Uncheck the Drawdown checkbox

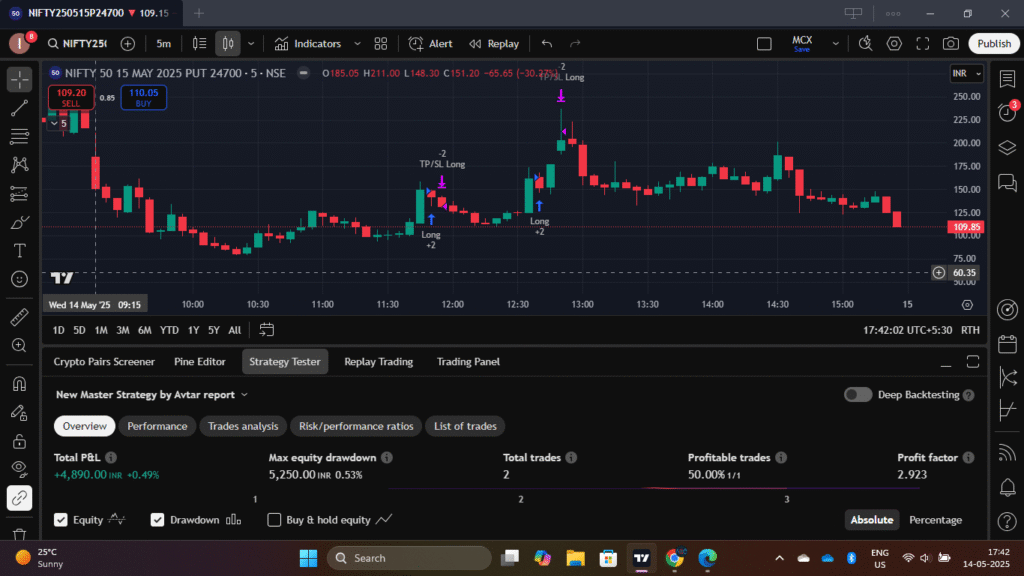(157, 520)
